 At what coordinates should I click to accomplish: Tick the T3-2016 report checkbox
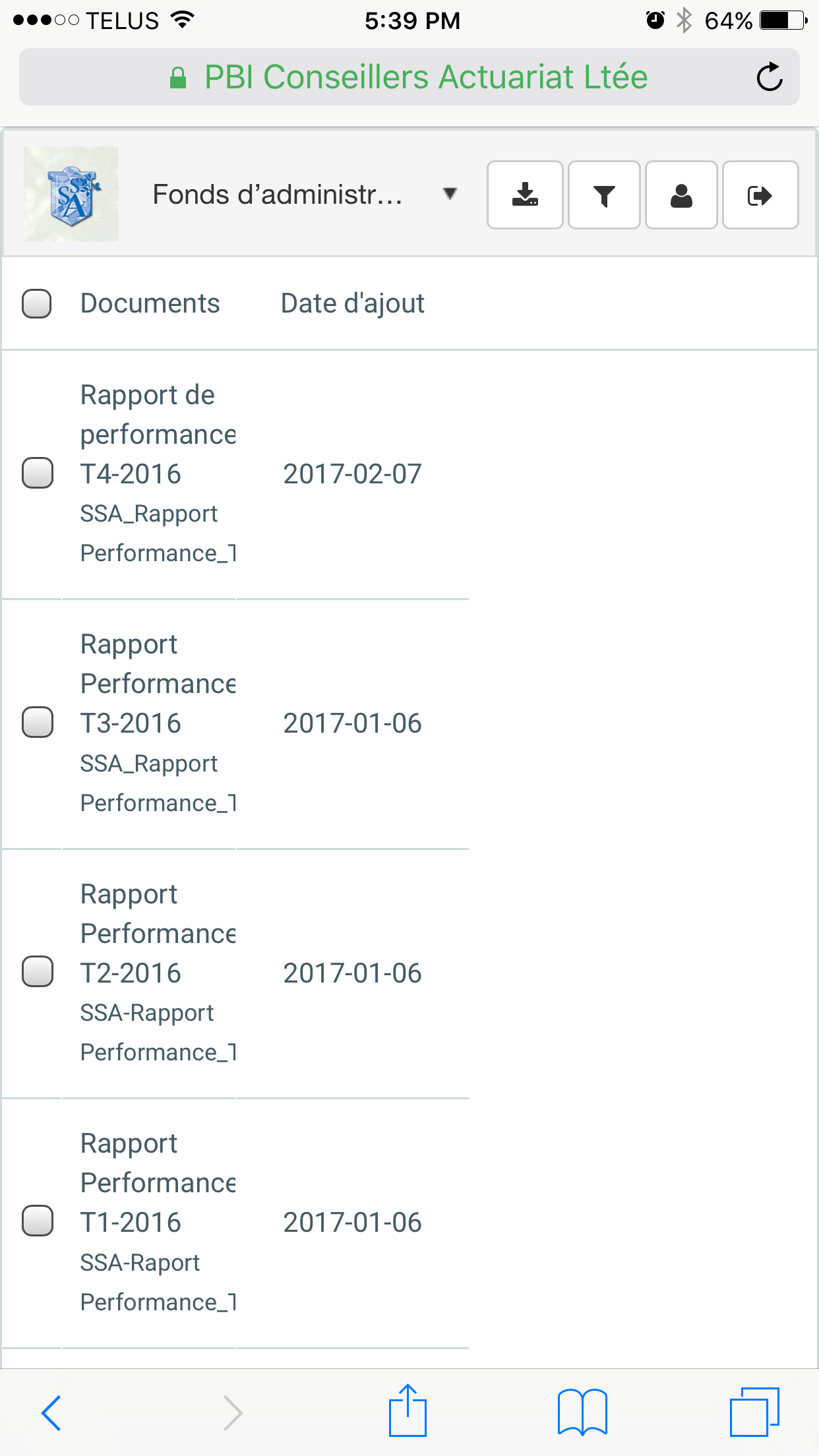[x=38, y=722]
